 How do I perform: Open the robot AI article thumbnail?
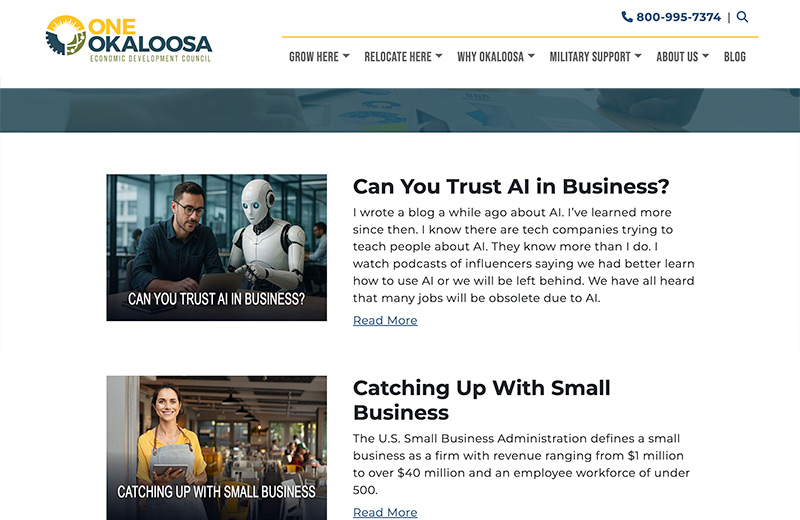coord(216,247)
